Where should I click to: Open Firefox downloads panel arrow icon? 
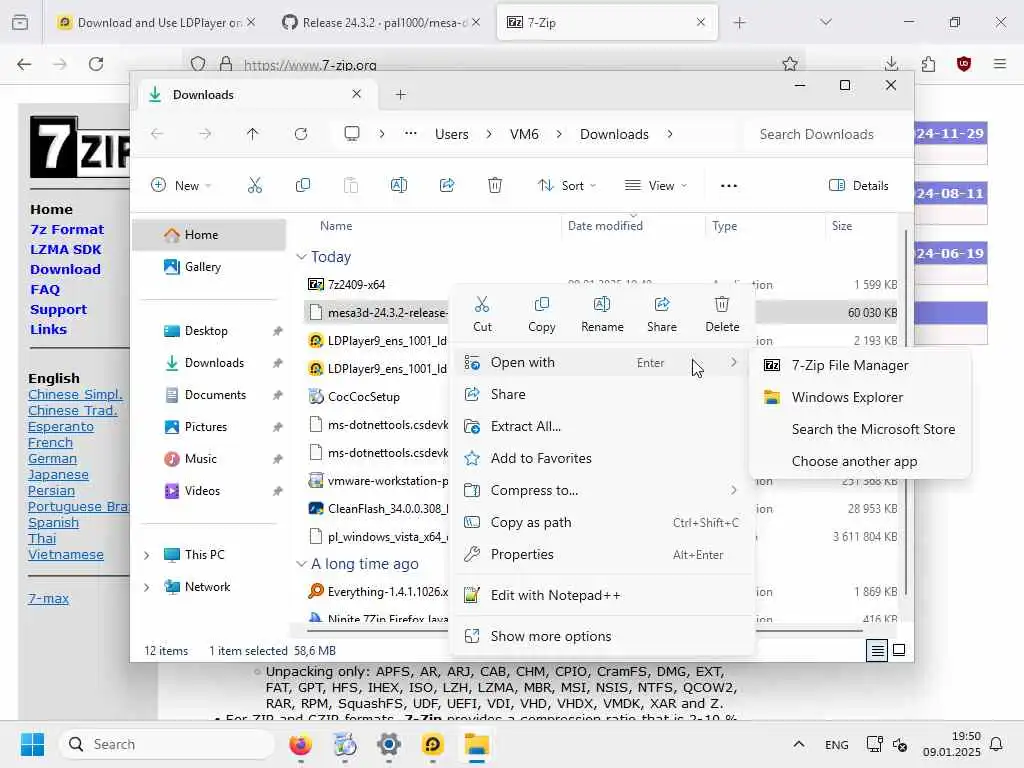891,64
